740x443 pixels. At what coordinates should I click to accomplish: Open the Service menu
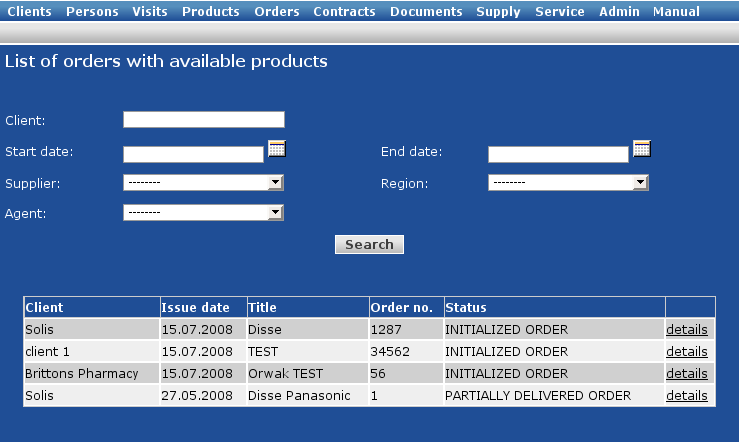(560, 11)
